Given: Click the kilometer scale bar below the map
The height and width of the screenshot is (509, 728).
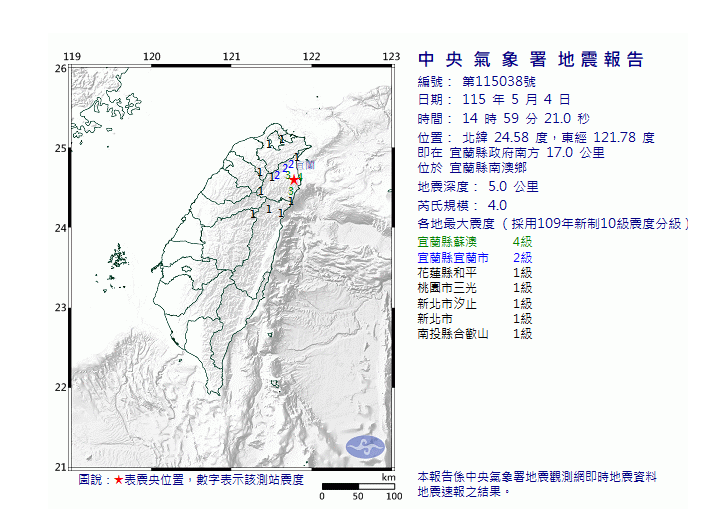Looking at the screenshot, I should [x=358, y=486].
